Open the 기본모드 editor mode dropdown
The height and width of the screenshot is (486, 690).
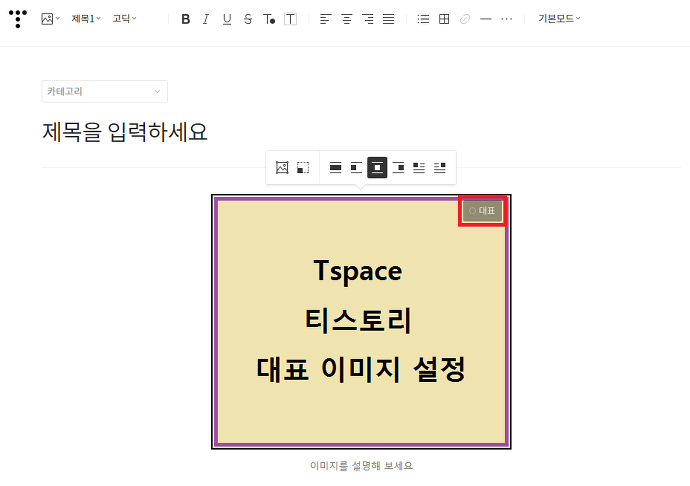click(559, 18)
